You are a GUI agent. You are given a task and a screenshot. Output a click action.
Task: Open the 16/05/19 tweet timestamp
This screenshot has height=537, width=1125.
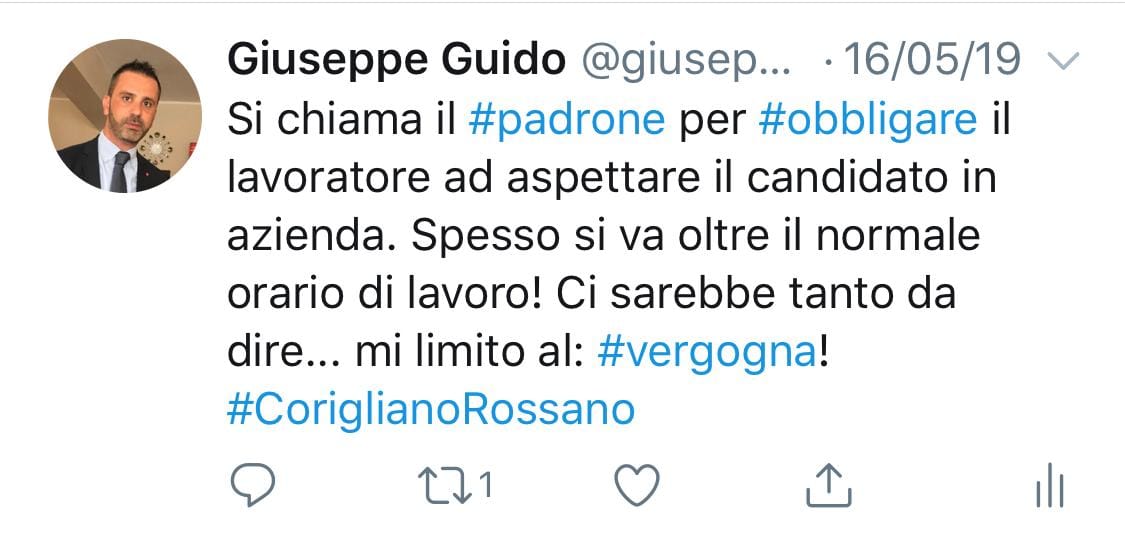pyautogui.click(x=933, y=60)
